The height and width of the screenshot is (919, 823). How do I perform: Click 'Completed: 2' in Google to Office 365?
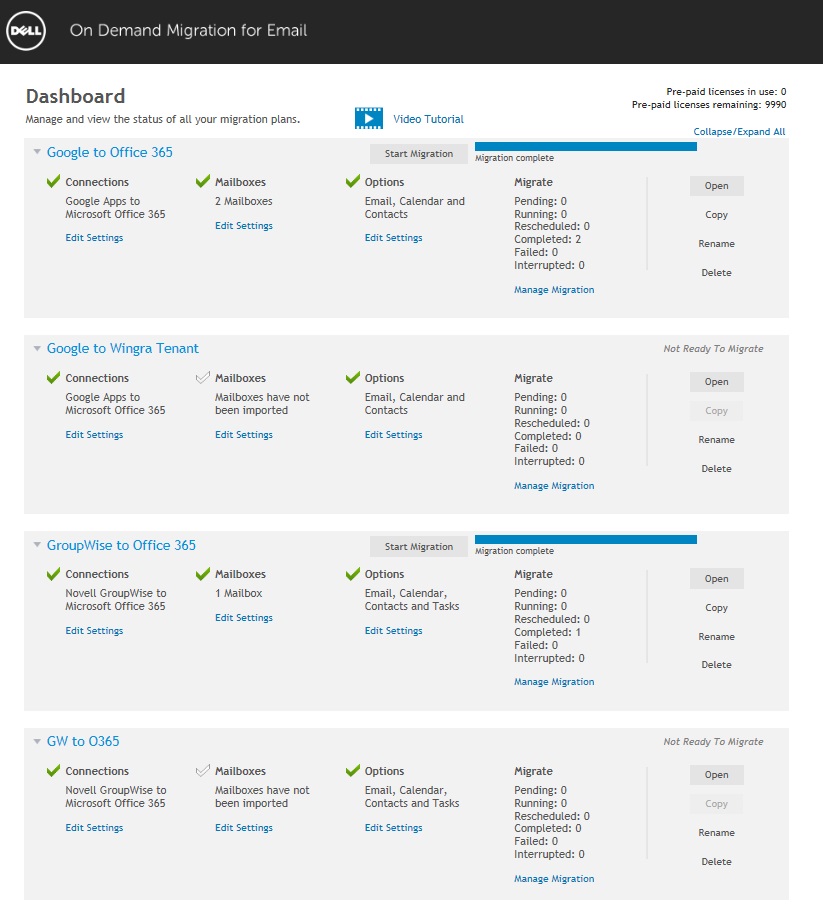coord(547,239)
